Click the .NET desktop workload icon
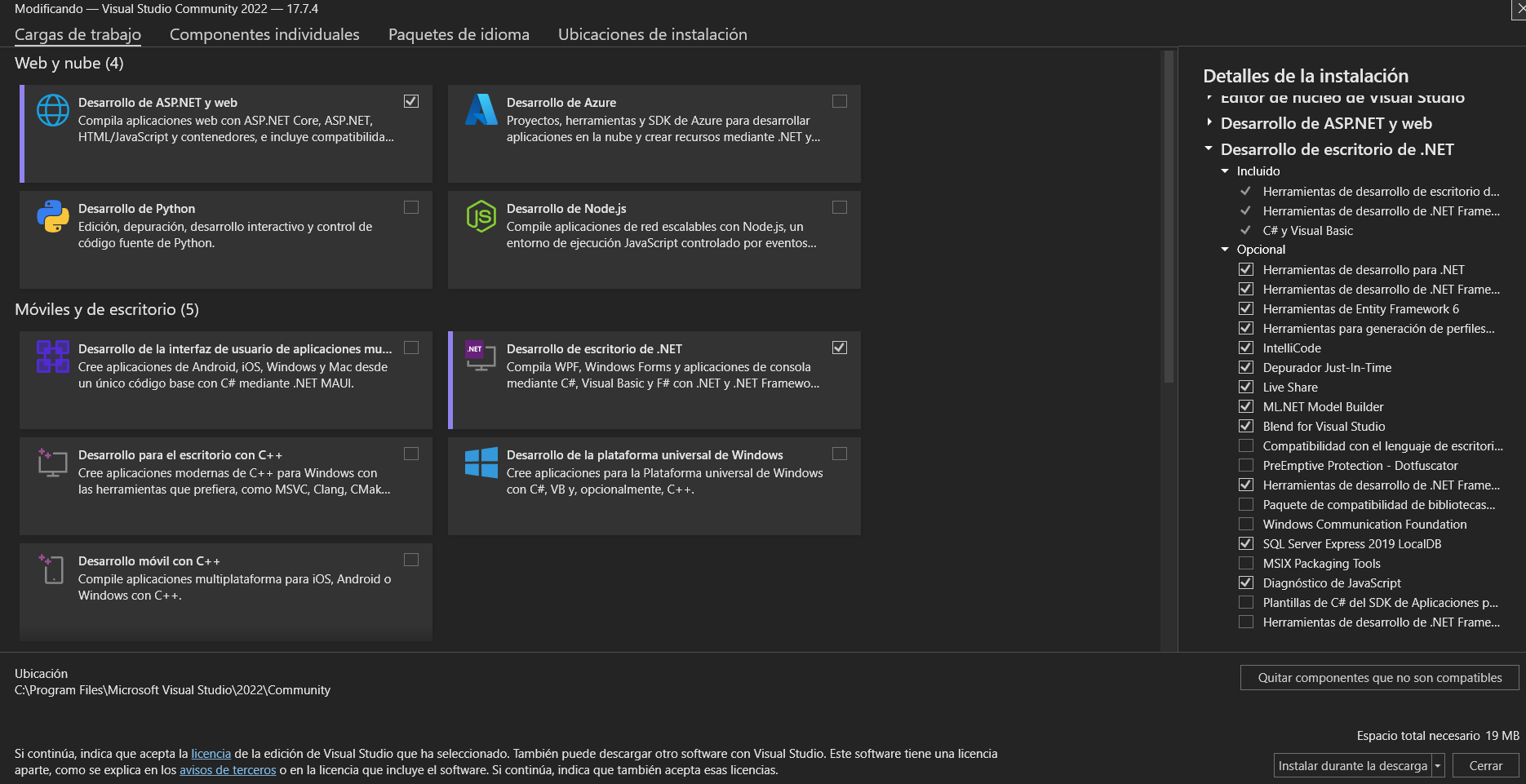This screenshot has width=1526, height=784. [x=481, y=355]
